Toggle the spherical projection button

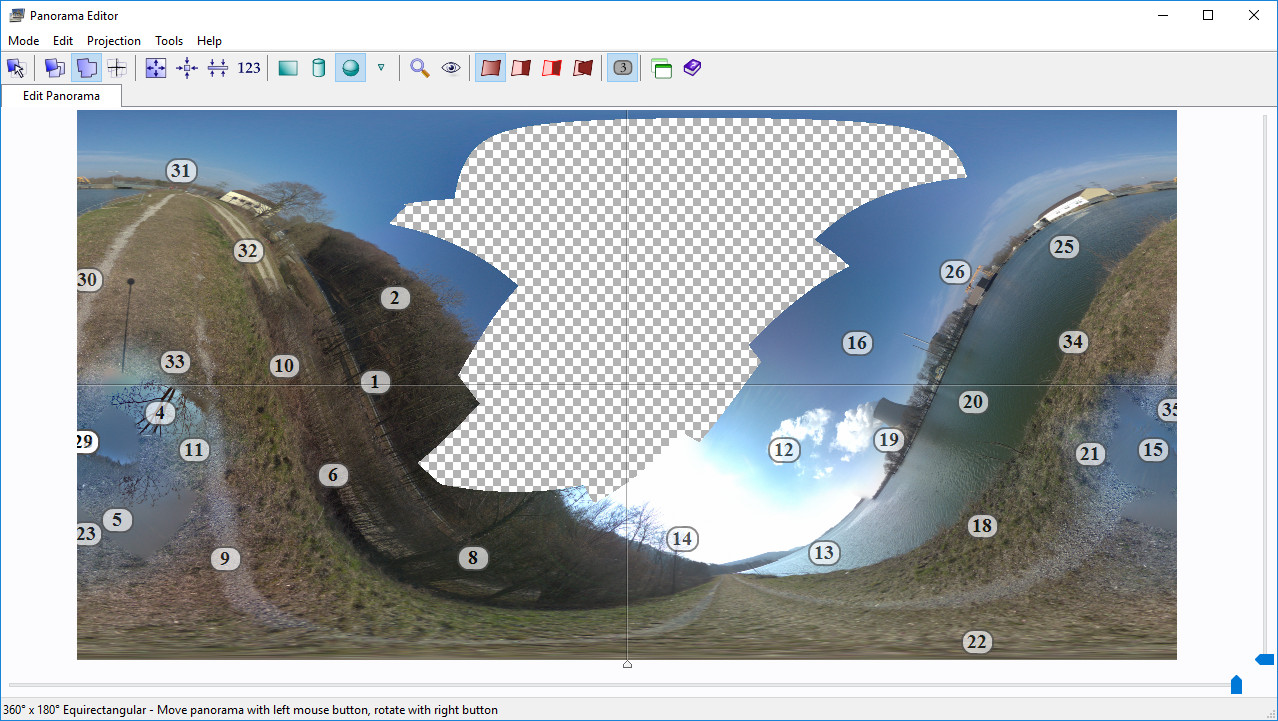tap(350, 68)
